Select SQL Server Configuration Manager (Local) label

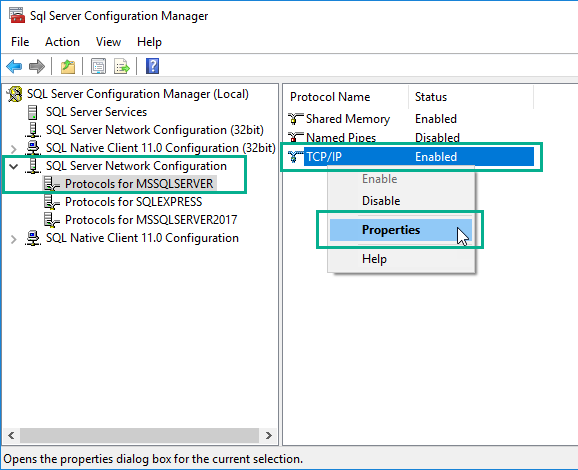pyautogui.click(x=138, y=94)
